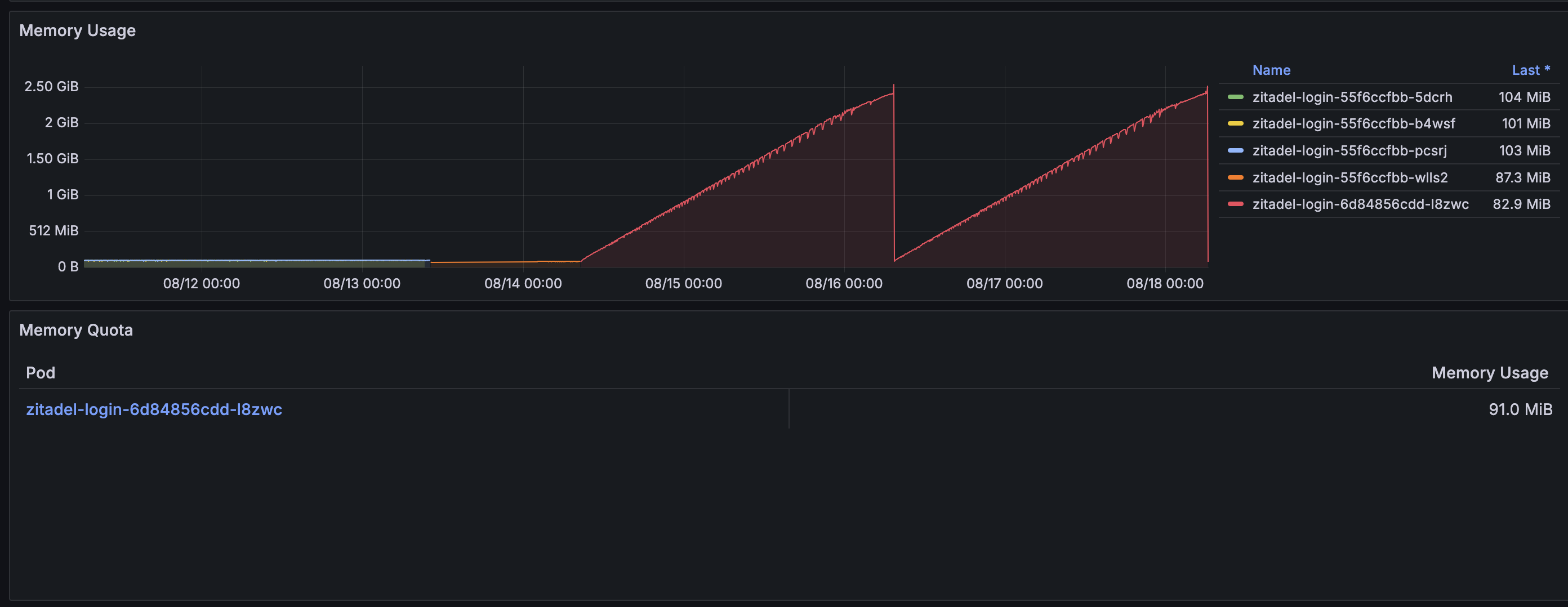Toggle series zitadel-login-6d84856cdd-l8zwc in legend

coord(1360,204)
